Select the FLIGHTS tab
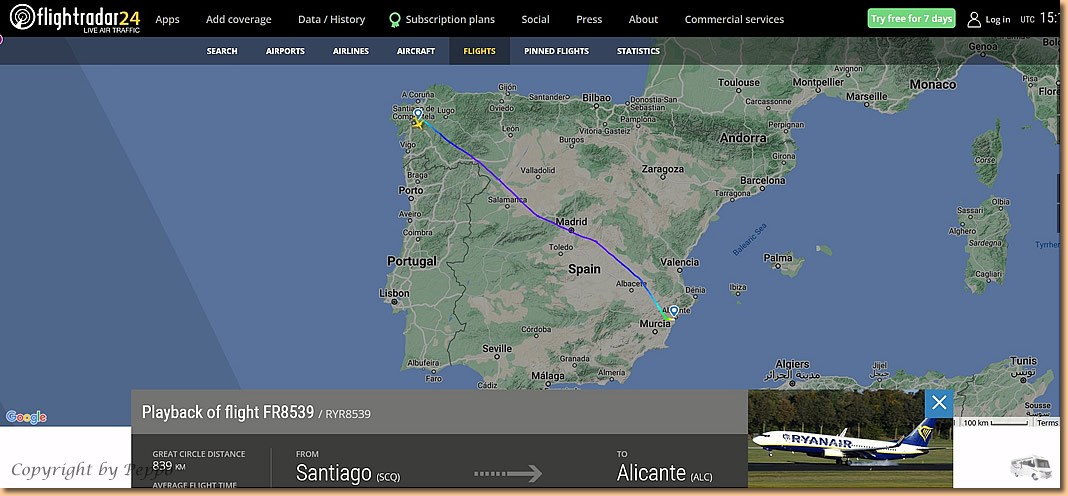This screenshot has width=1068, height=496. coord(480,51)
